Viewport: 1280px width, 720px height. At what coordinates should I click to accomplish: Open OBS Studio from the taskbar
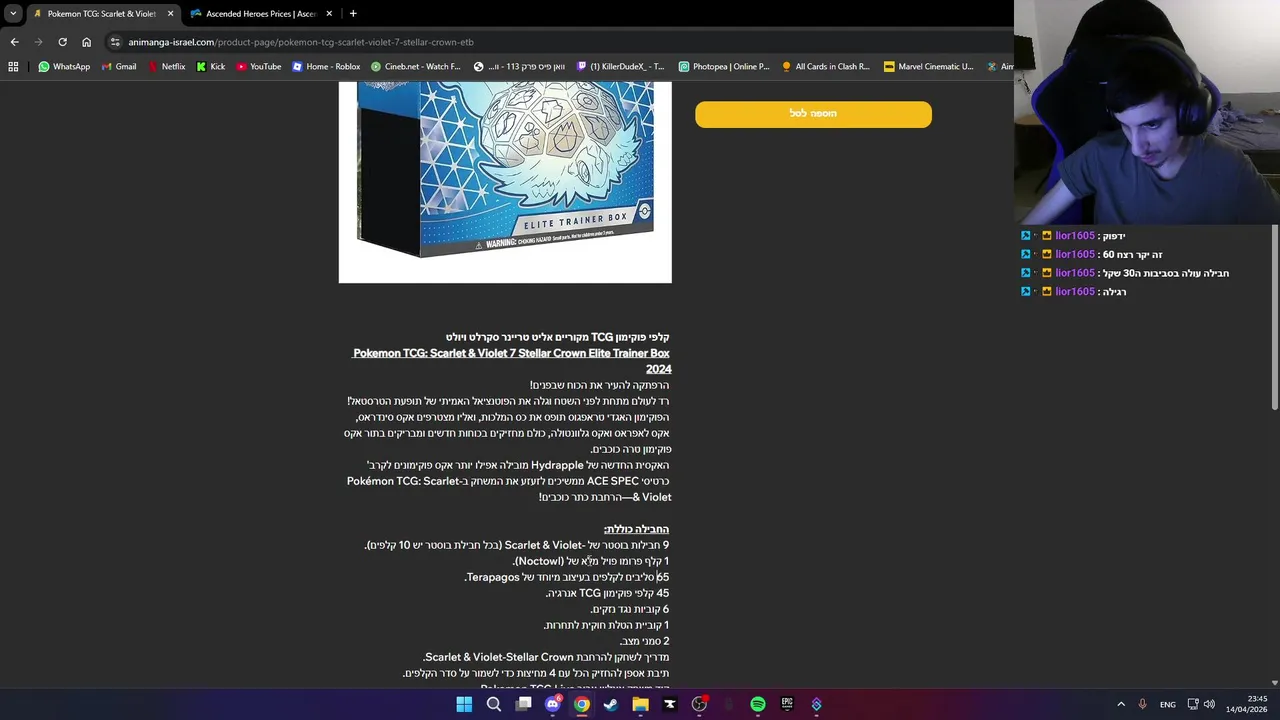[699, 704]
